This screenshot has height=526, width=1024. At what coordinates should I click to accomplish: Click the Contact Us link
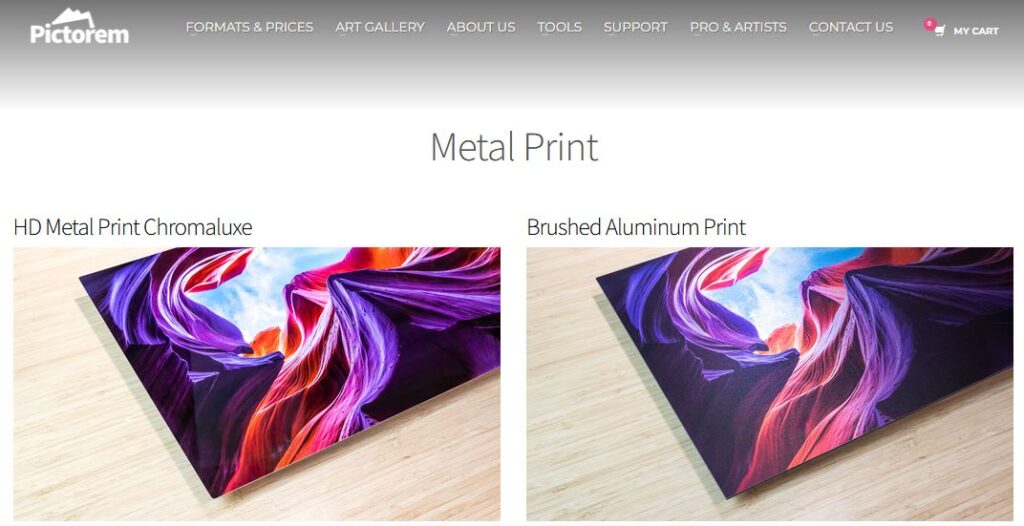[x=850, y=27]
